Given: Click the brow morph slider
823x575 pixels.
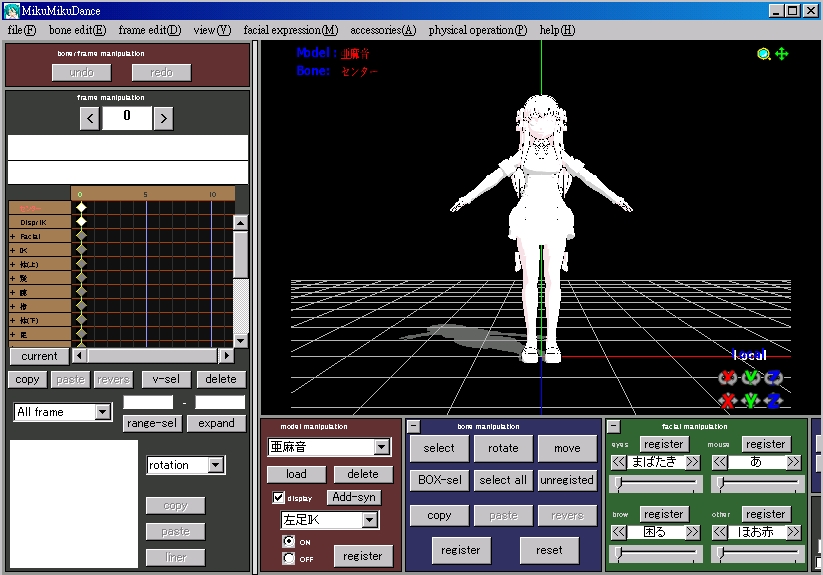Looking at the screenshot, I should (656, 553).
